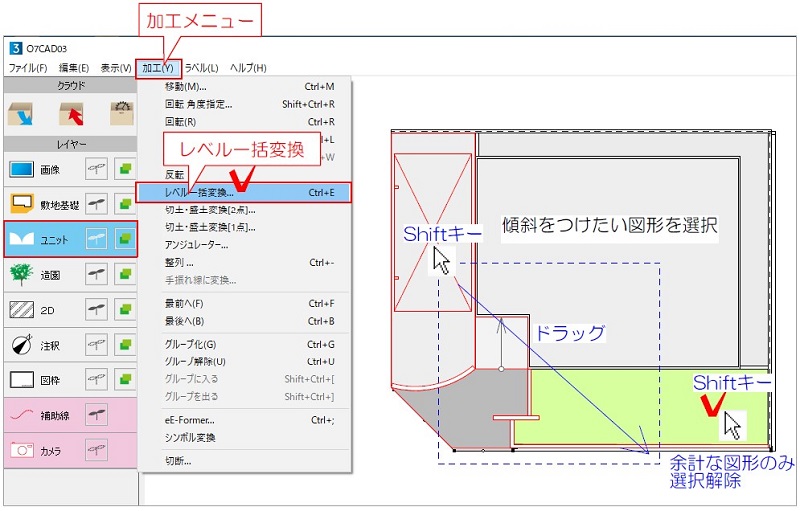This screenshot has height=511, width=800.
Task: Select the ユニット layer icon
Action: [21, 239]
